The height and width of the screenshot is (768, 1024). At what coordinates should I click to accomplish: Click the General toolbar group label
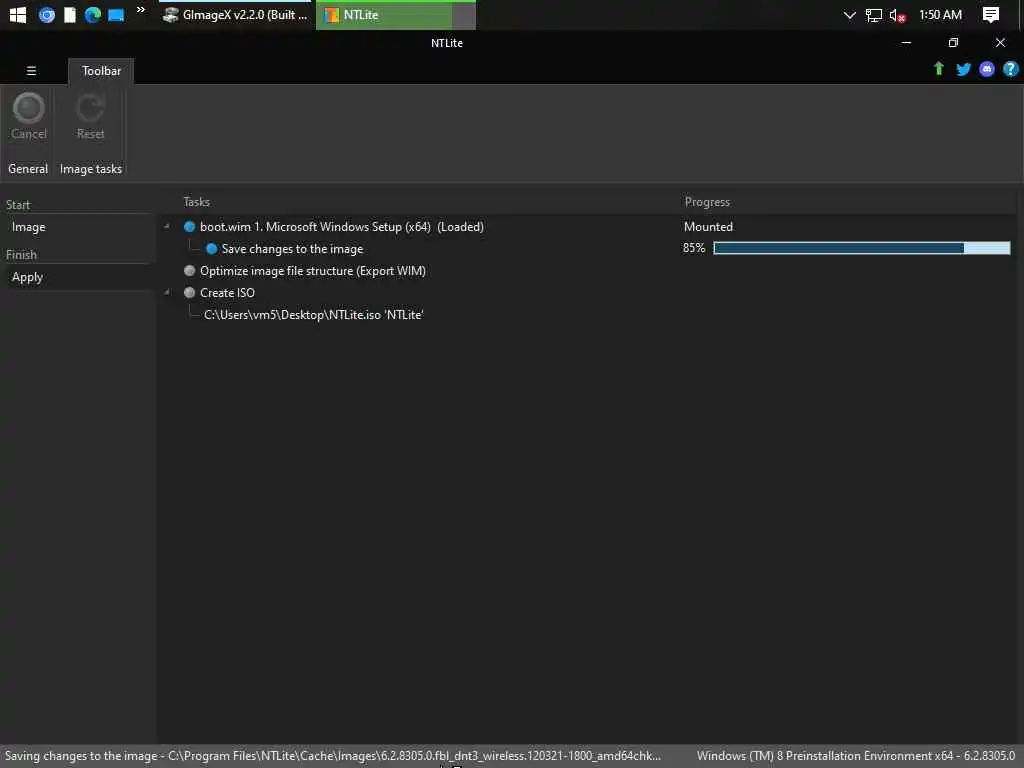pyautogui.click(x=28, y=168)
